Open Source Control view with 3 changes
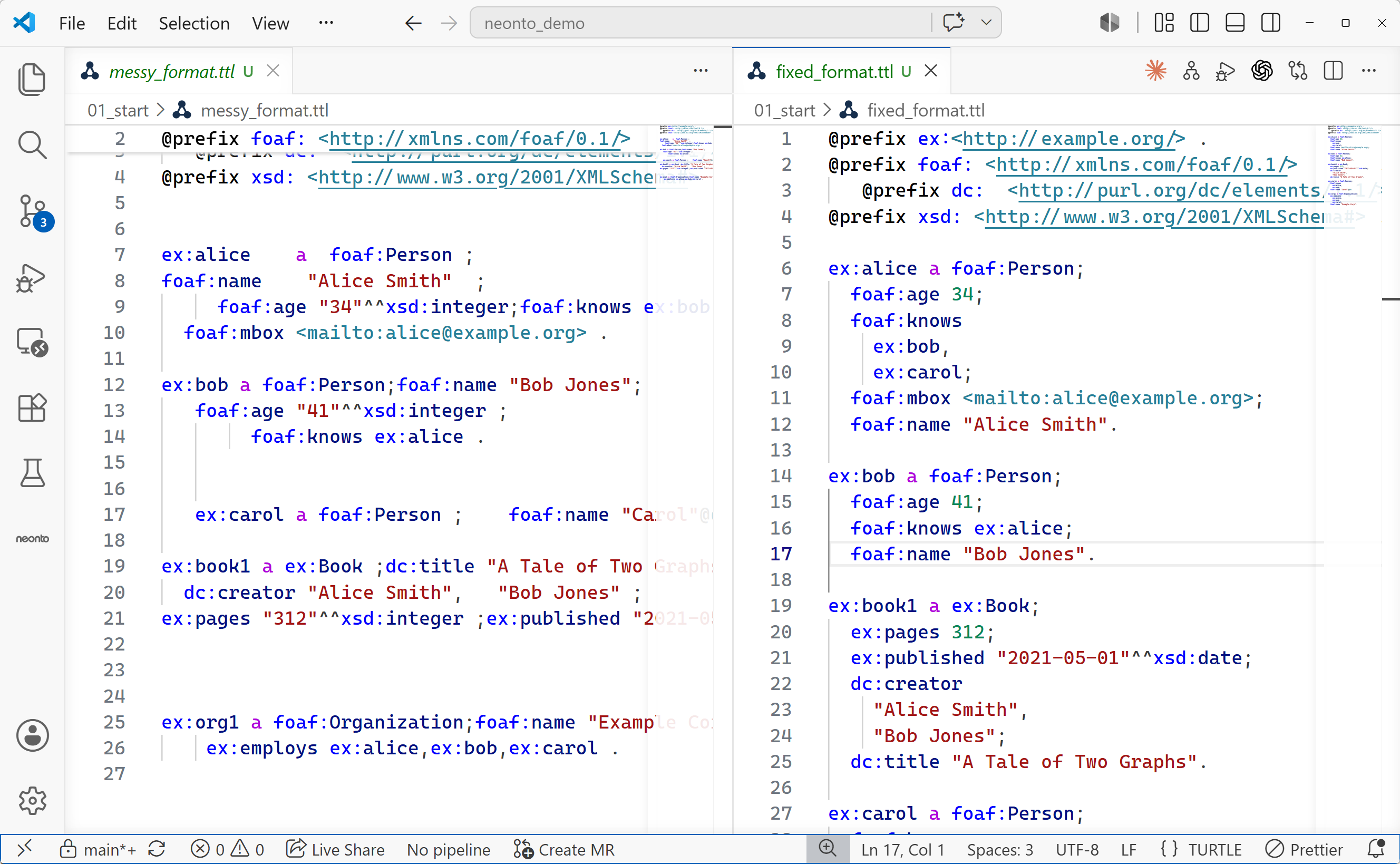The image size is (1400, 864). click(x=33, y=212)
